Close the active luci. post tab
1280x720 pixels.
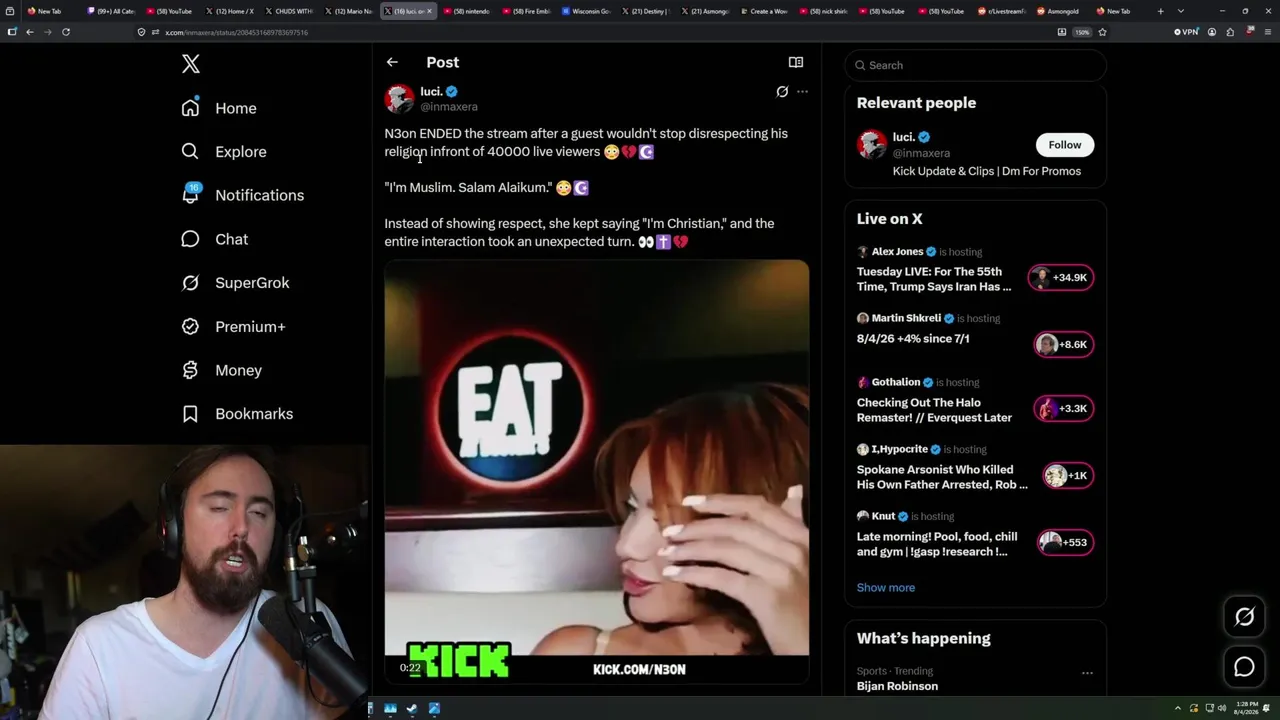pos(430,11)
